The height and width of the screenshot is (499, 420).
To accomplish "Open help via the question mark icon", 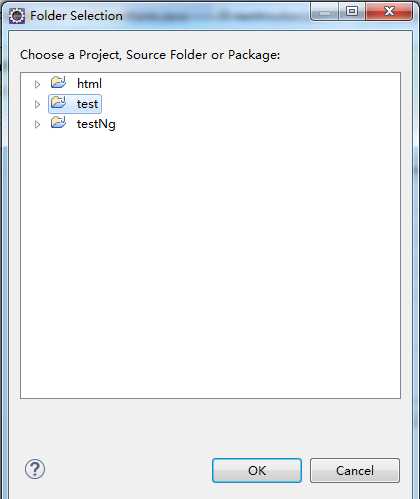I will [x=35, y=469].
